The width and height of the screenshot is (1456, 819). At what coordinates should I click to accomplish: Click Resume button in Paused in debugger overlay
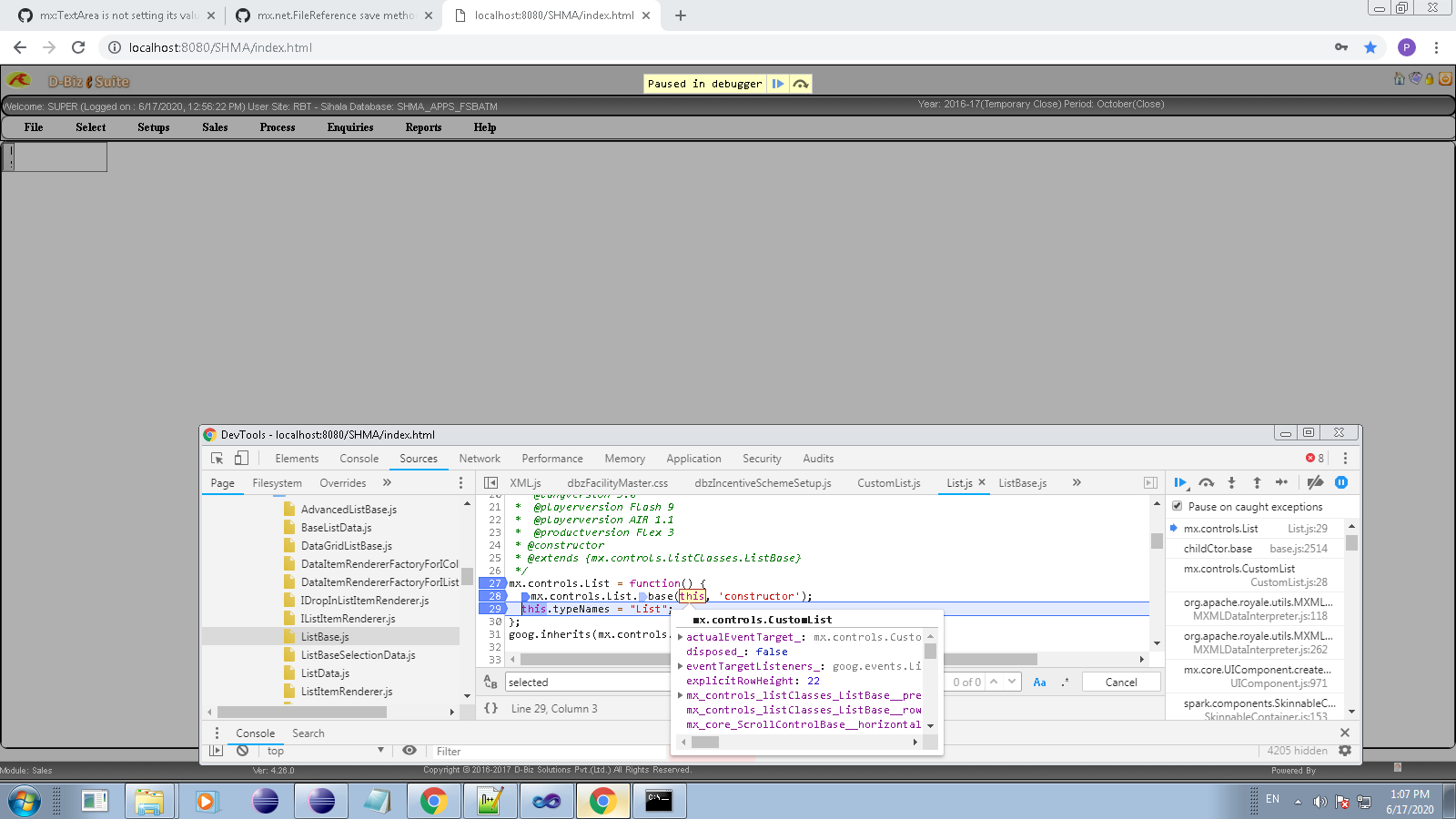click(778, 84)
